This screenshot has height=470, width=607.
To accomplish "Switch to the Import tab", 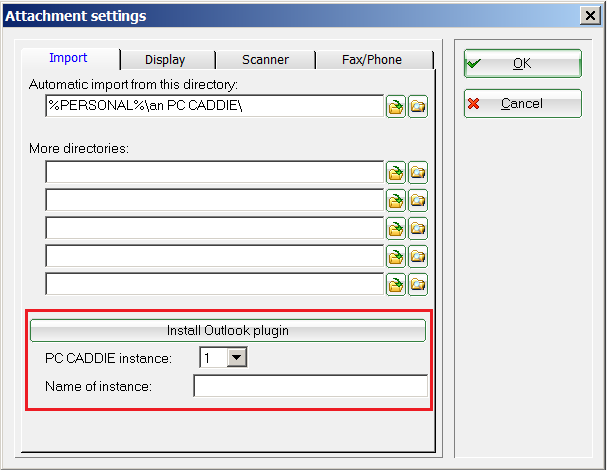I will pyautogui.click(x=70, y=58).
